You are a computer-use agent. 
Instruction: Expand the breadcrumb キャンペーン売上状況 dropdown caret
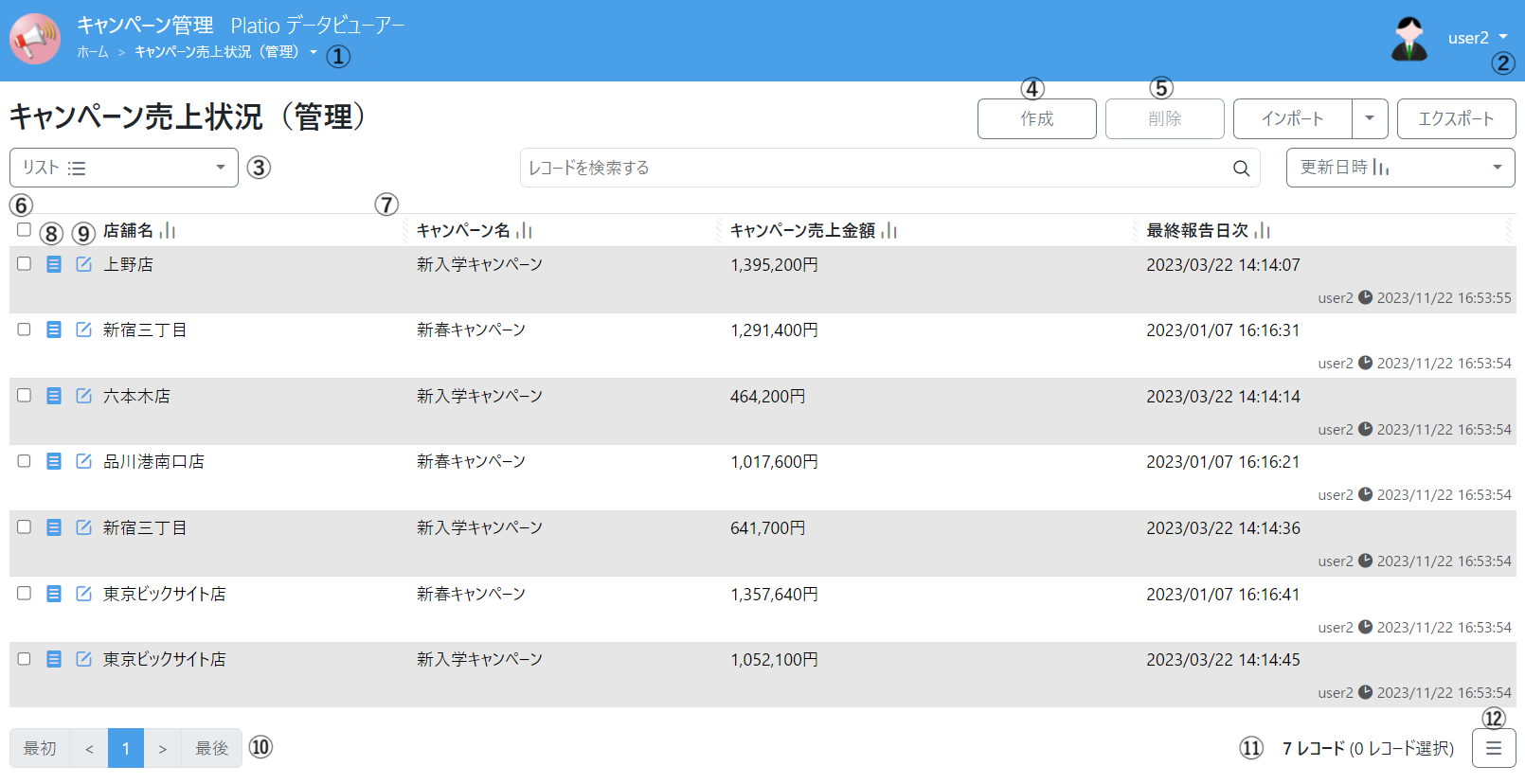tap(314, 52)
